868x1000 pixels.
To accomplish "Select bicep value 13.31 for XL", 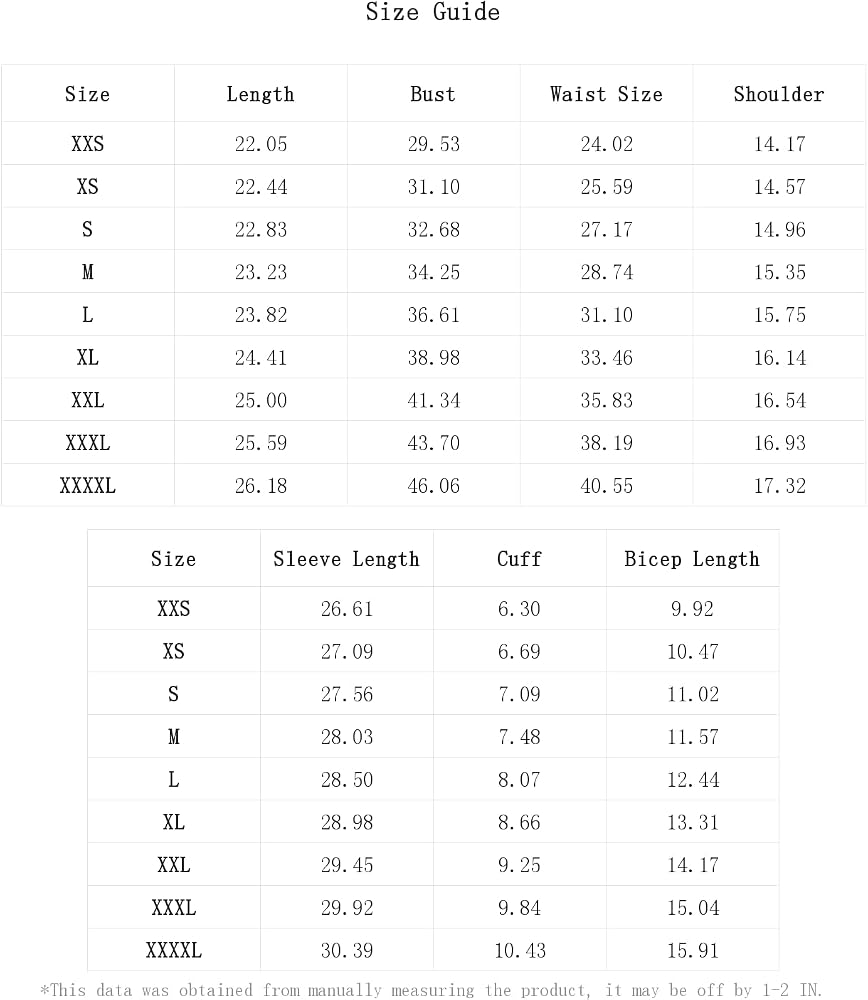I will 693,823.
